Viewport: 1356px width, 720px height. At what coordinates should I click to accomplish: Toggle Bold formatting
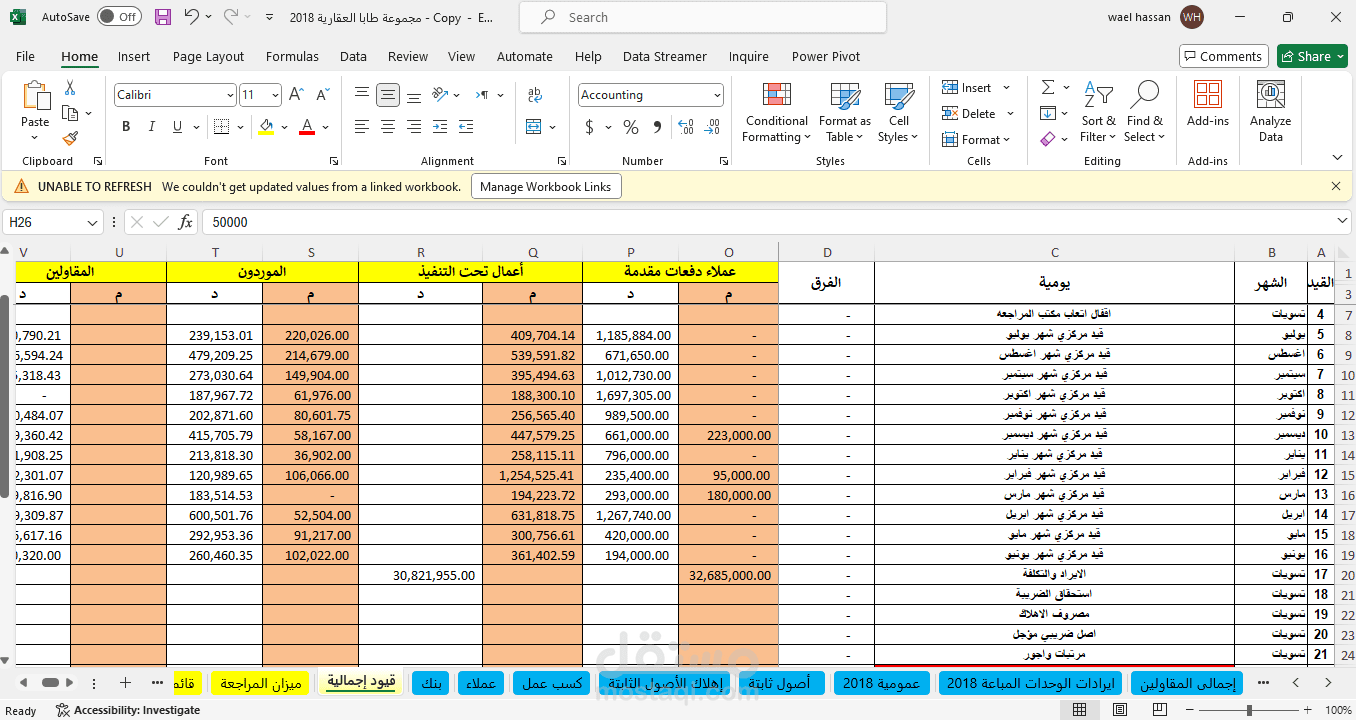tap(126, 127)
